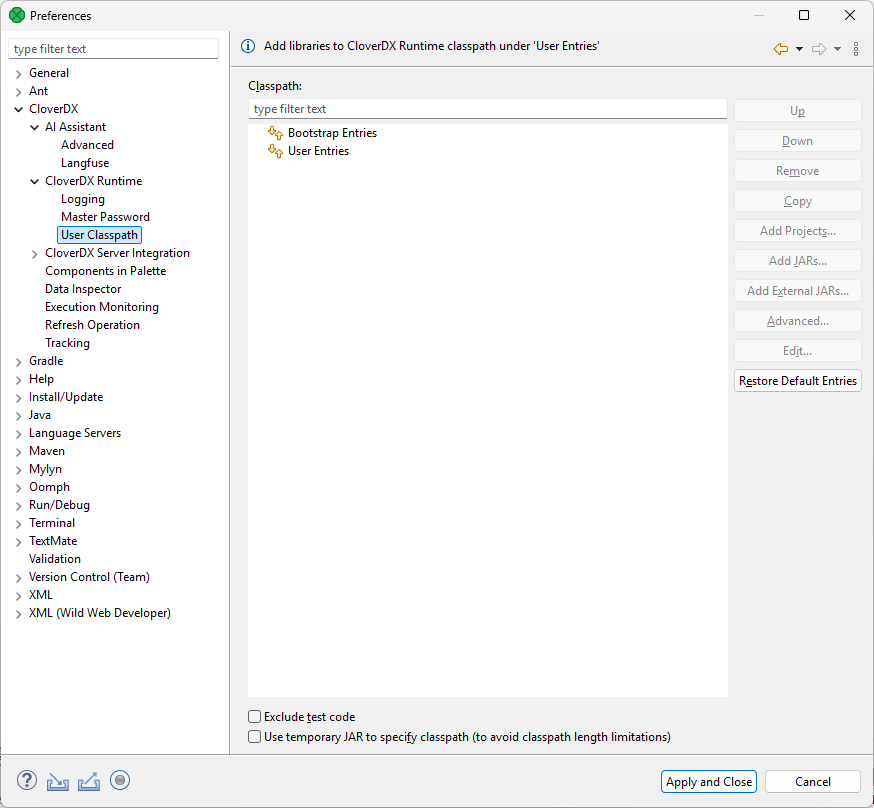Click the help question mark icon
Screen dimensions: 874x808
(27, 780)
